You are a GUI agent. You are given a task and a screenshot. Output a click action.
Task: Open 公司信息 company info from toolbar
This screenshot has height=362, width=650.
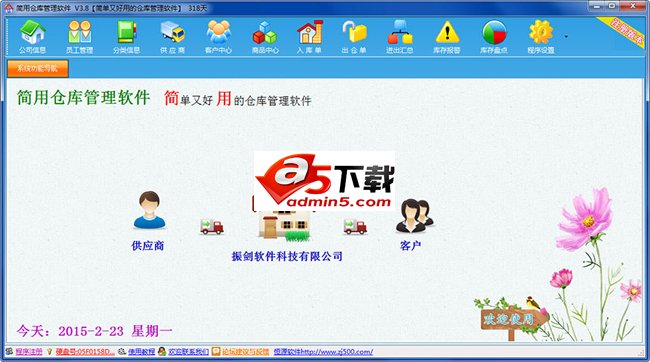click(x=32, y=37)
